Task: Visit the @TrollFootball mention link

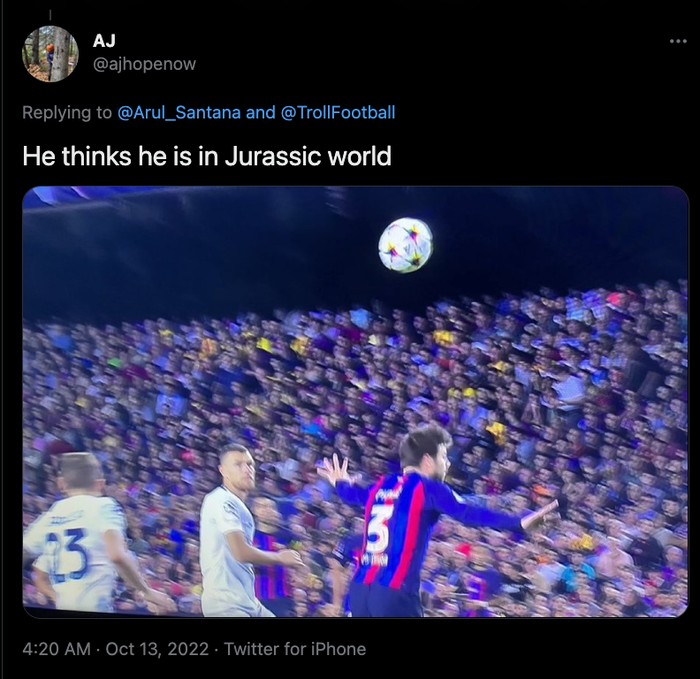Action: (x=338, y=112)
